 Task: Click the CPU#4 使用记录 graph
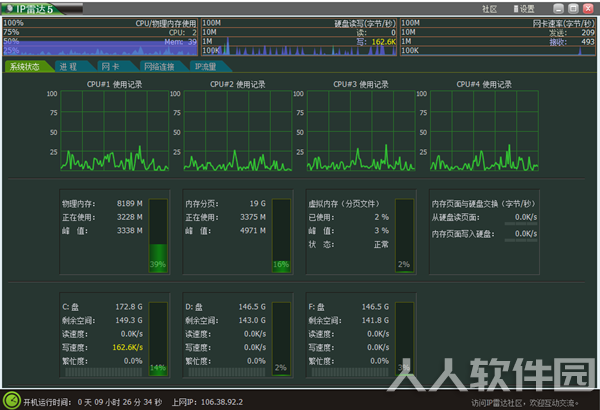pyautogui.click(x=484, y=131)
